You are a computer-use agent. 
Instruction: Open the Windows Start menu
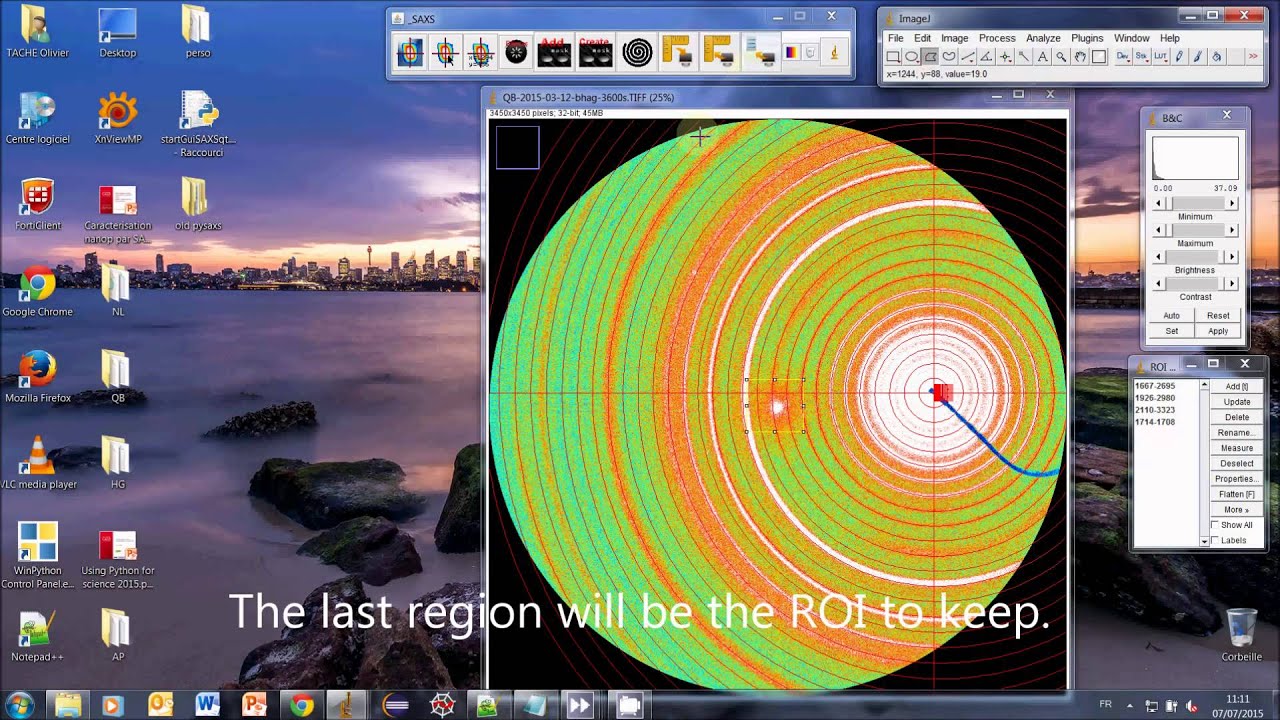(x=20, y=704)
